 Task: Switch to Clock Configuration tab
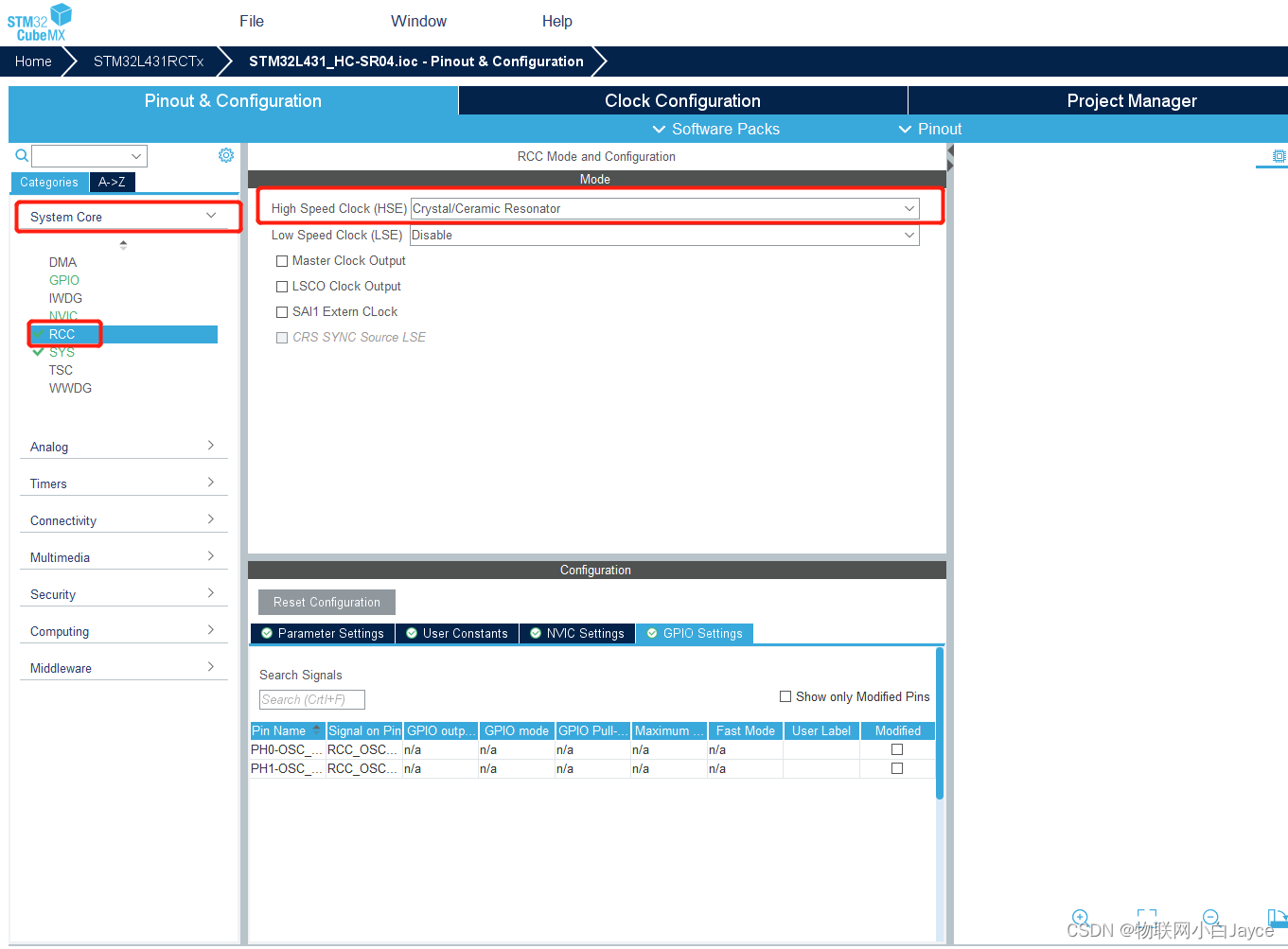click(x=682, y=100)
